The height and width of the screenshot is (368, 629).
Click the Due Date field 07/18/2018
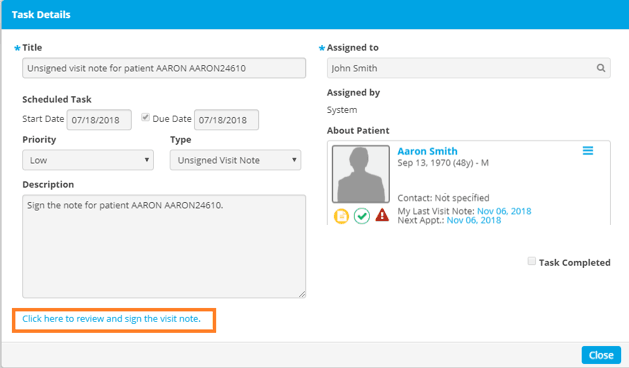pyautogui.click(x=226, y=120)
